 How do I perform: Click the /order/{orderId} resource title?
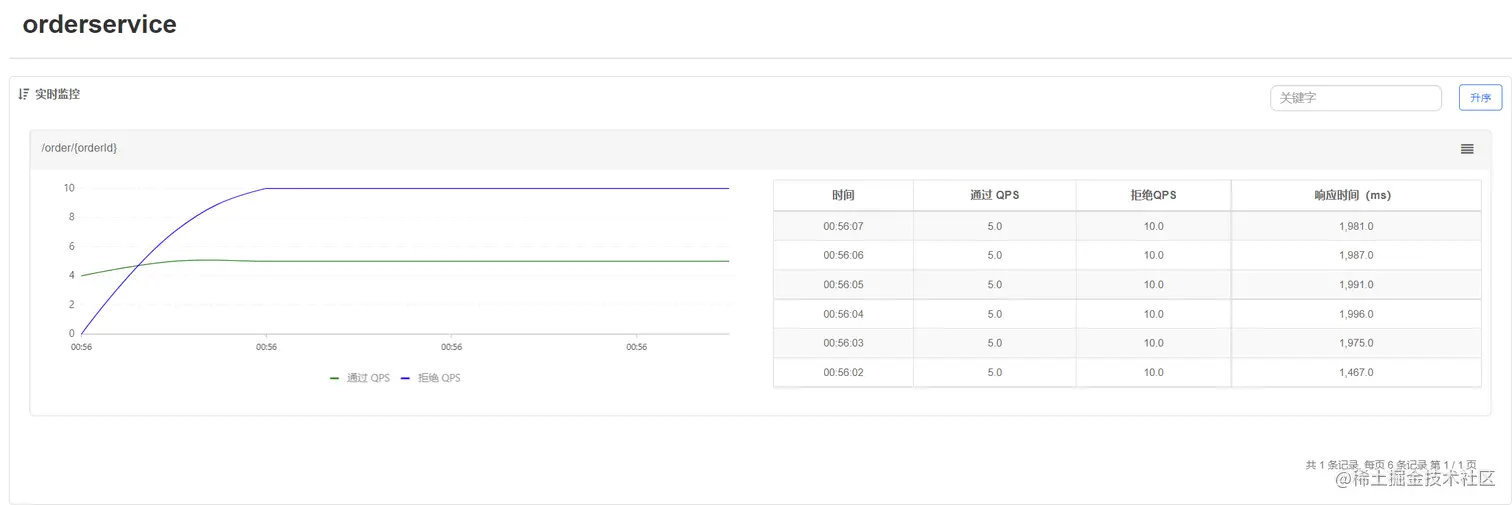tap(79, 148)
